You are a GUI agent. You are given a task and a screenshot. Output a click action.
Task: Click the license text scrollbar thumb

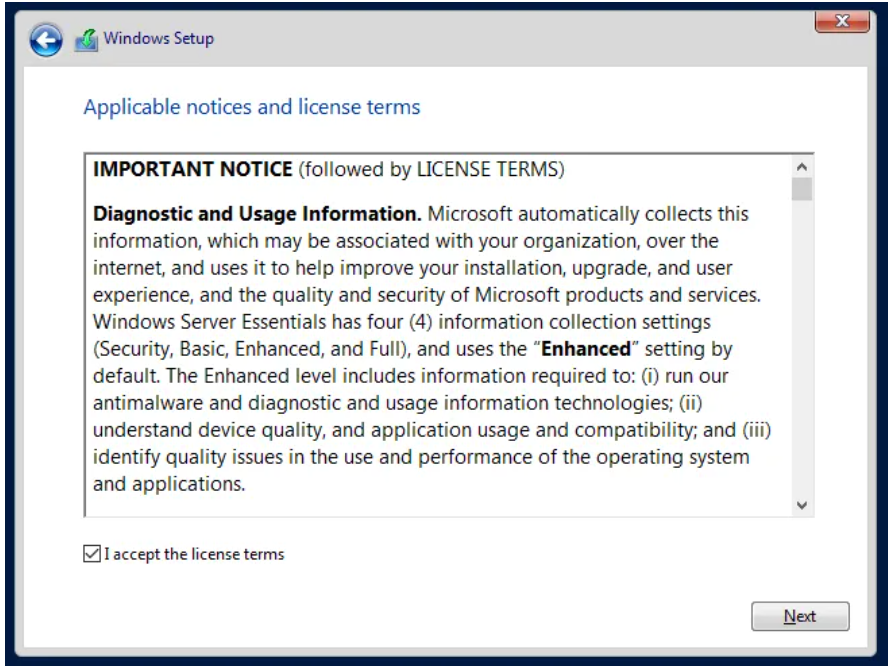coord(801,189)
